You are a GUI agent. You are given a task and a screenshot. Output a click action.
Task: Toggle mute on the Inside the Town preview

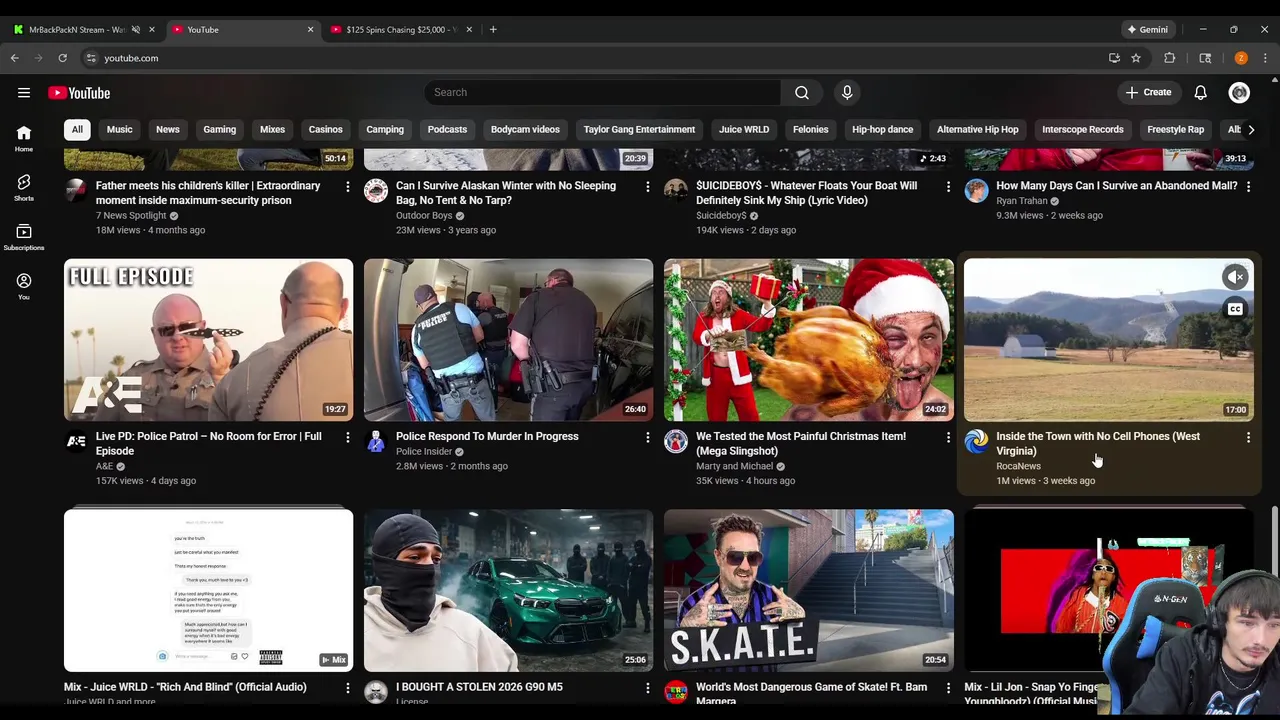tap(1236, 277)
